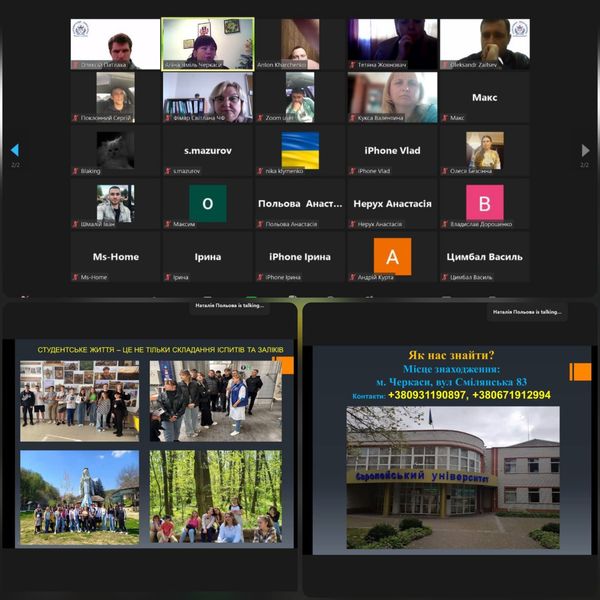Click the muted mic icon on s.mazurov tile
The image size is (600, 600).
(168, 171)
